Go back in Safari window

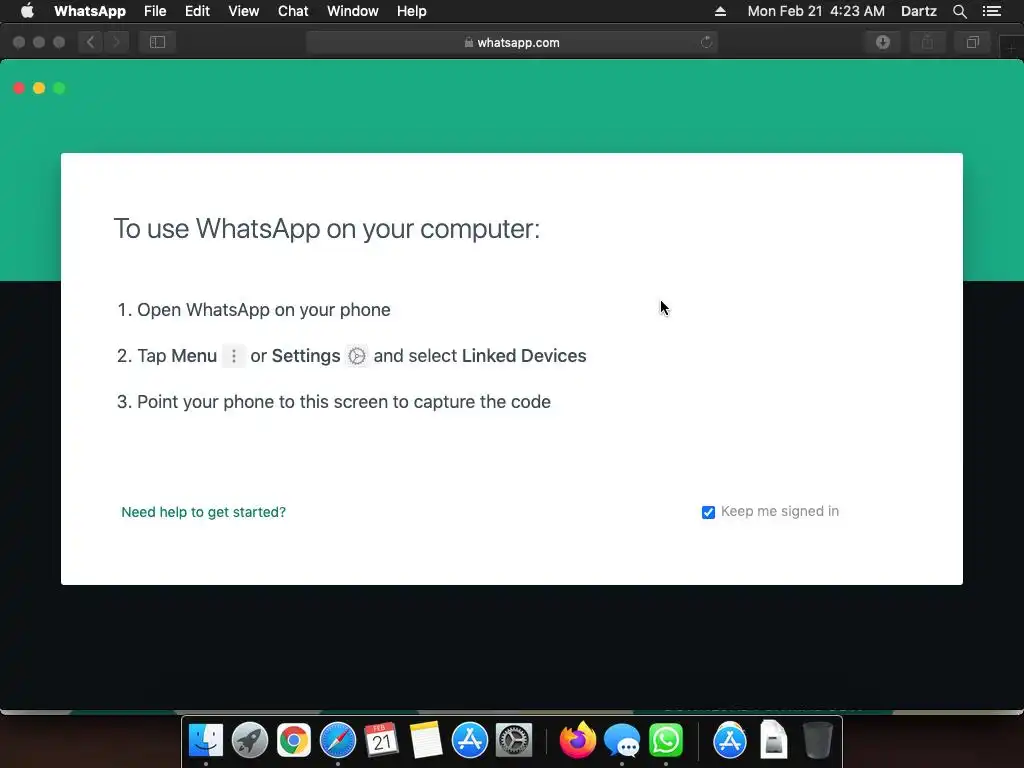[x=90, y=42]
